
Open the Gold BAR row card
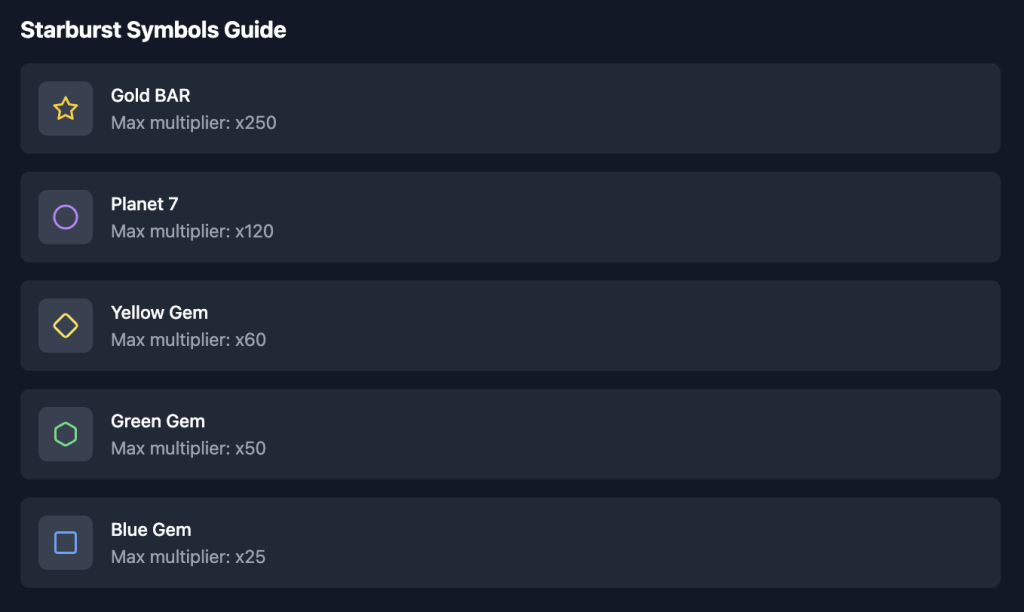(510, 108)
